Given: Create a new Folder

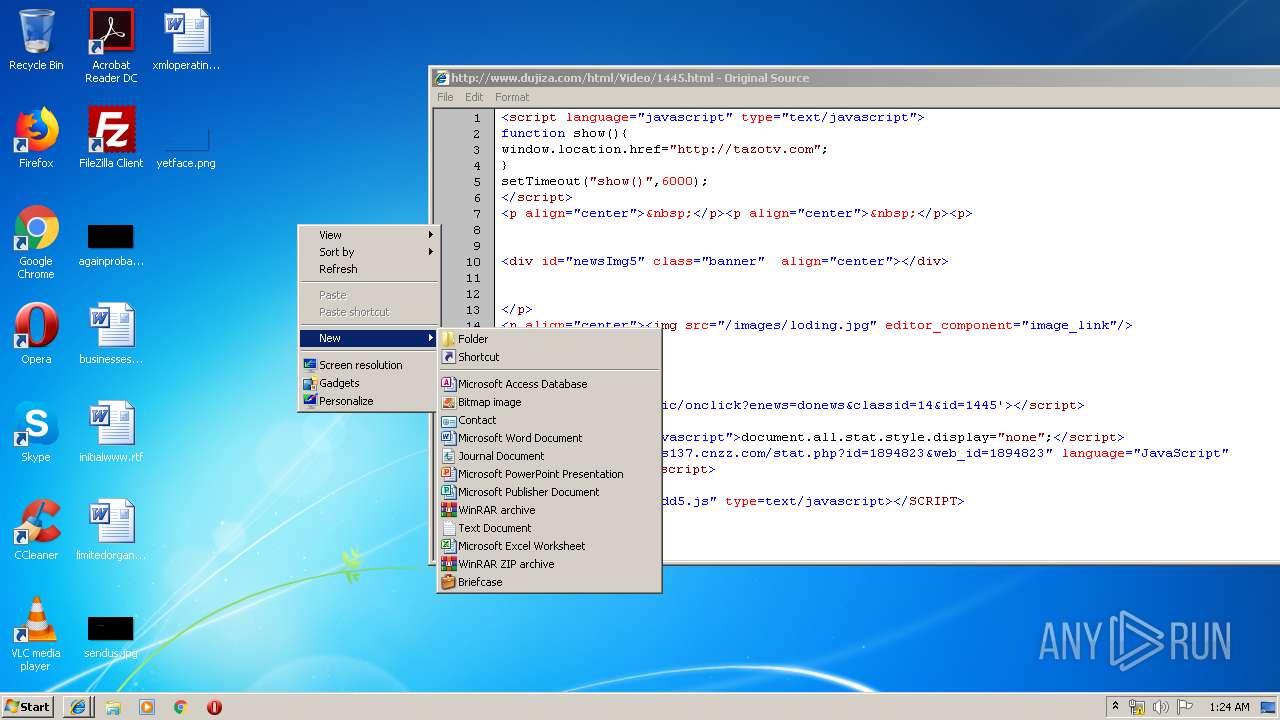Looking at the screenshot, I should (x=549, y=339).
